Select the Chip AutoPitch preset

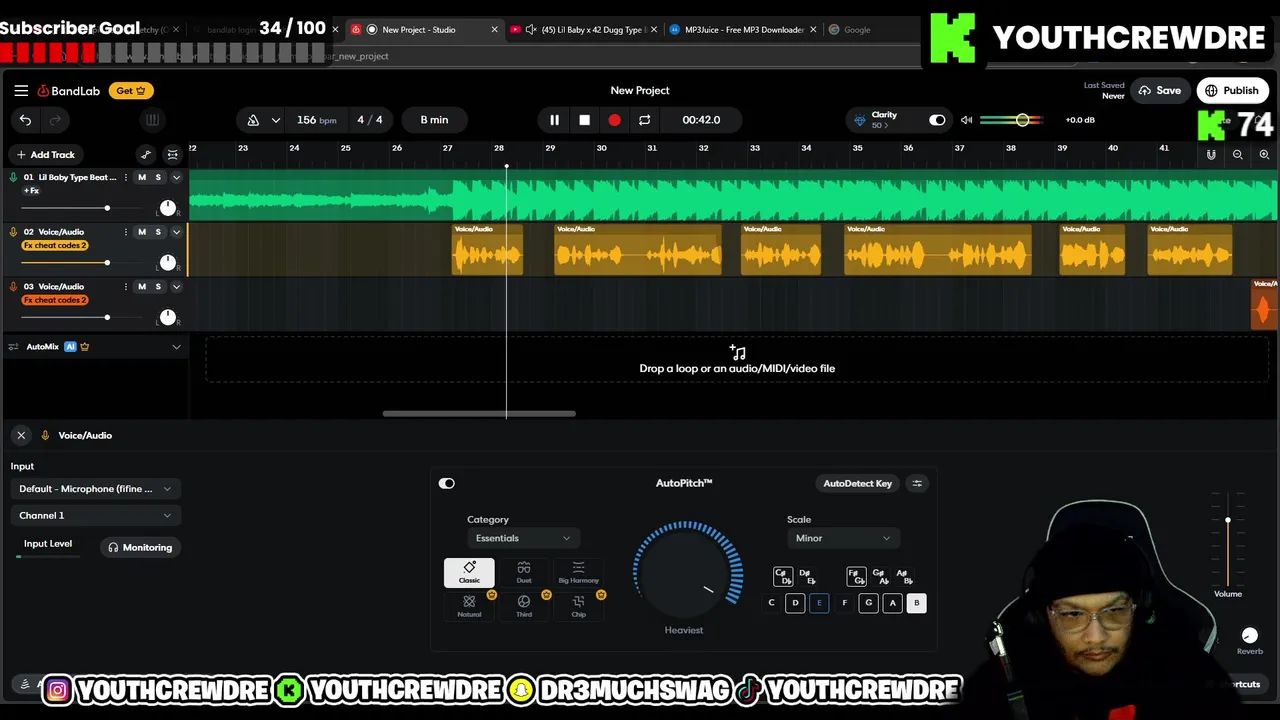578,606
